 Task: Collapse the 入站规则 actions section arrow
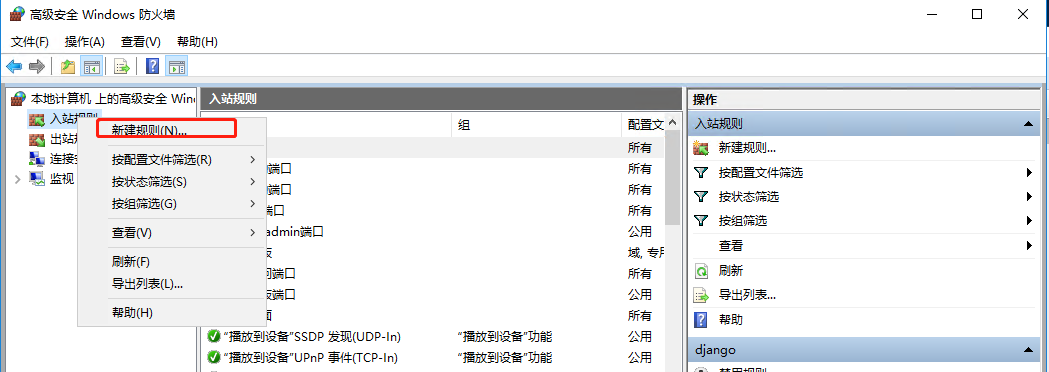coord(1028,124)
